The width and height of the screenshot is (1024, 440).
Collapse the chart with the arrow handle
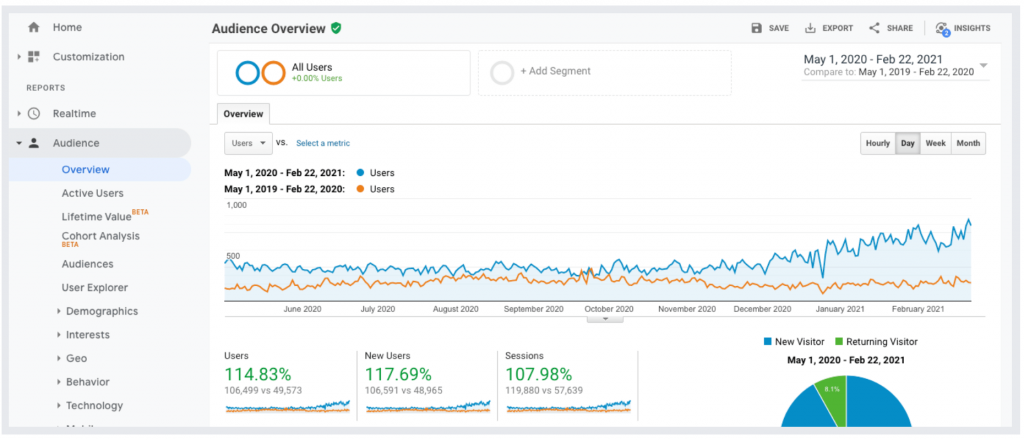point(605,319)
